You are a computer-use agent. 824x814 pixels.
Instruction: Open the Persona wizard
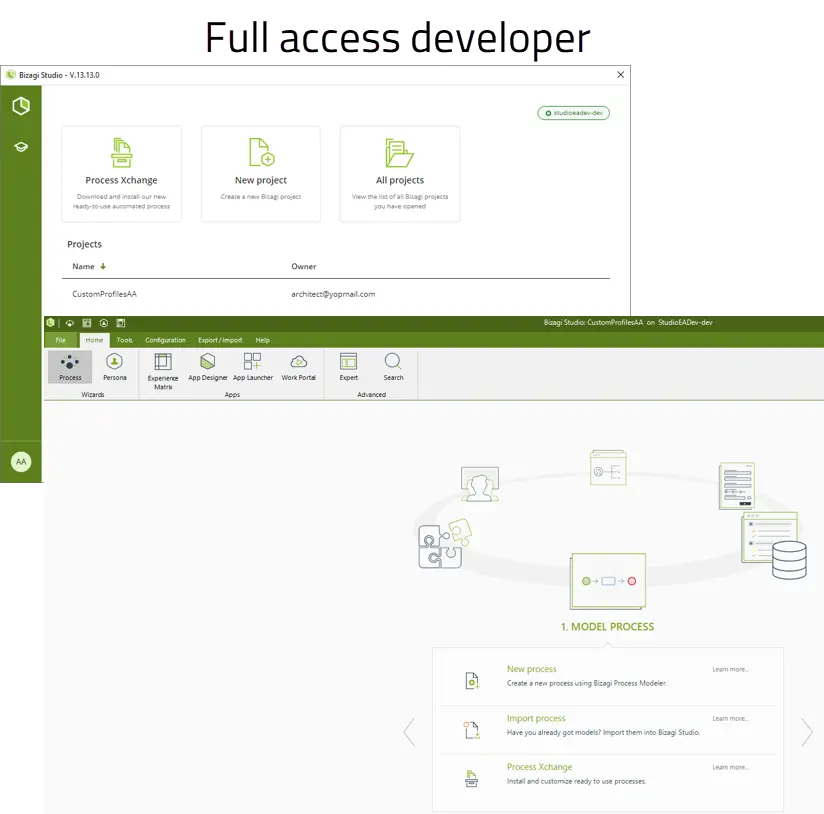(x=115, y=367)
